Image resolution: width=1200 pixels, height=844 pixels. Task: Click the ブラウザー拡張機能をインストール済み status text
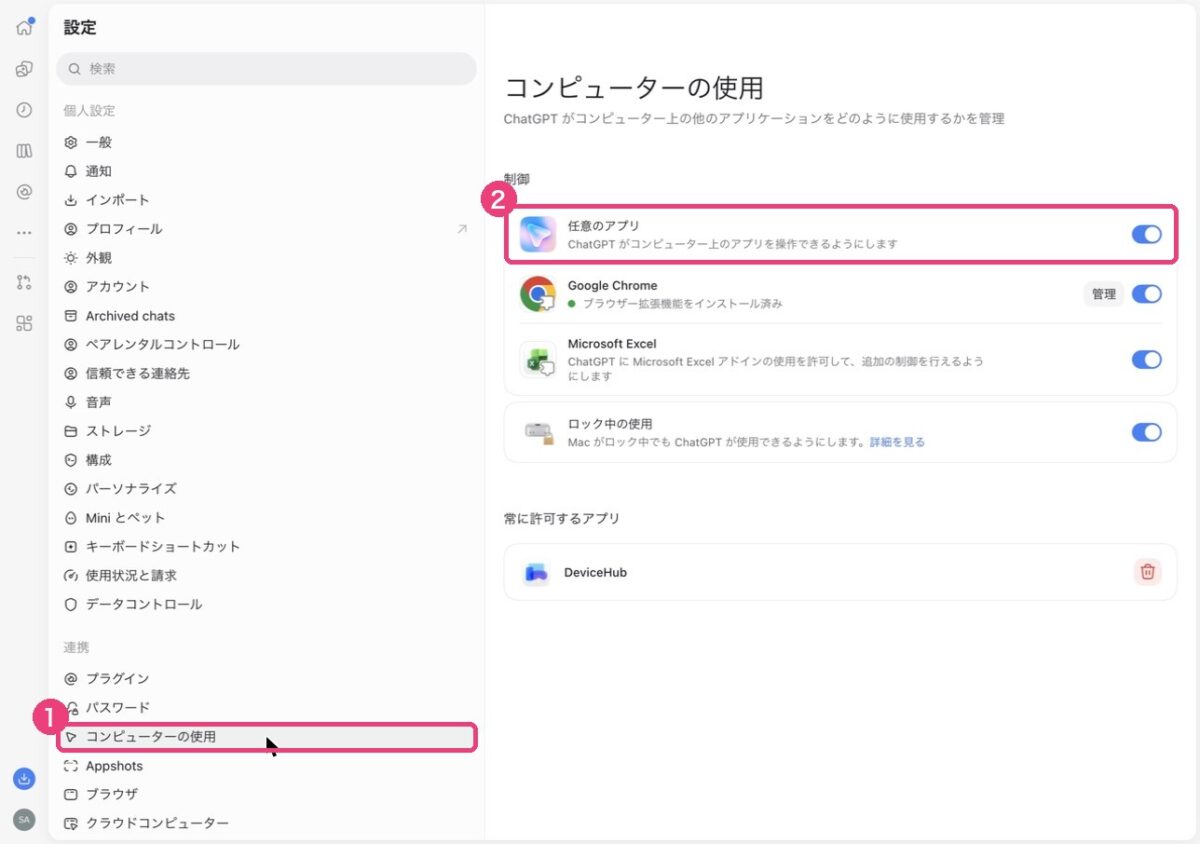[x=682, y=303]
